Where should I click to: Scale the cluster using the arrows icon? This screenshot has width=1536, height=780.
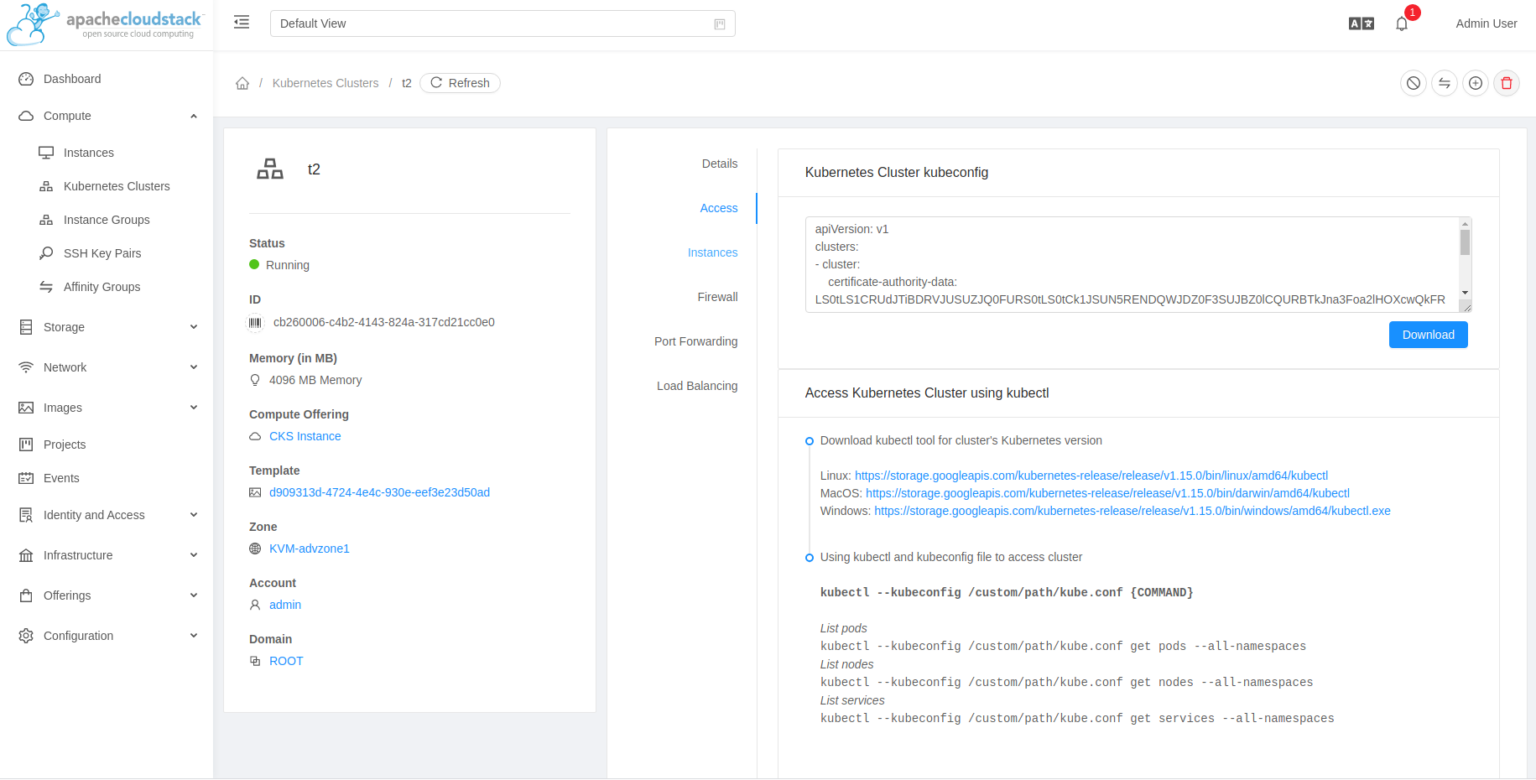pos(1444,83)
